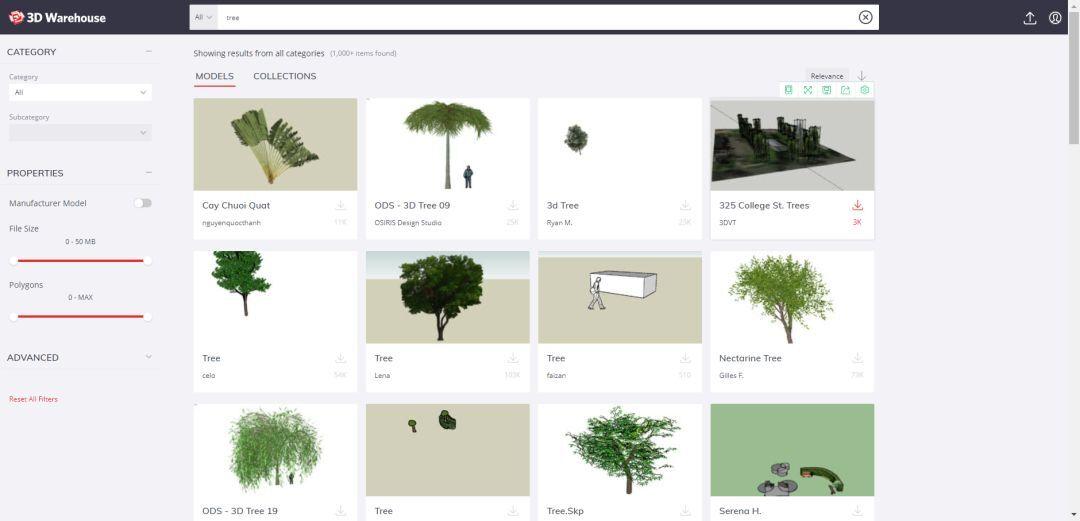
Task: Expand the ADVANCED section
Action: pos(149,357)
